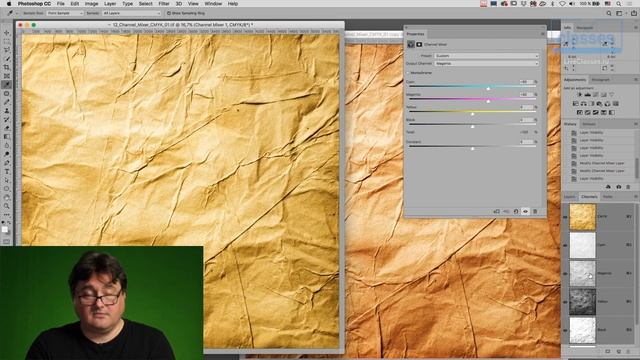Select the History Brush tool
Screen dimensions: 640x360
[7, 119]
